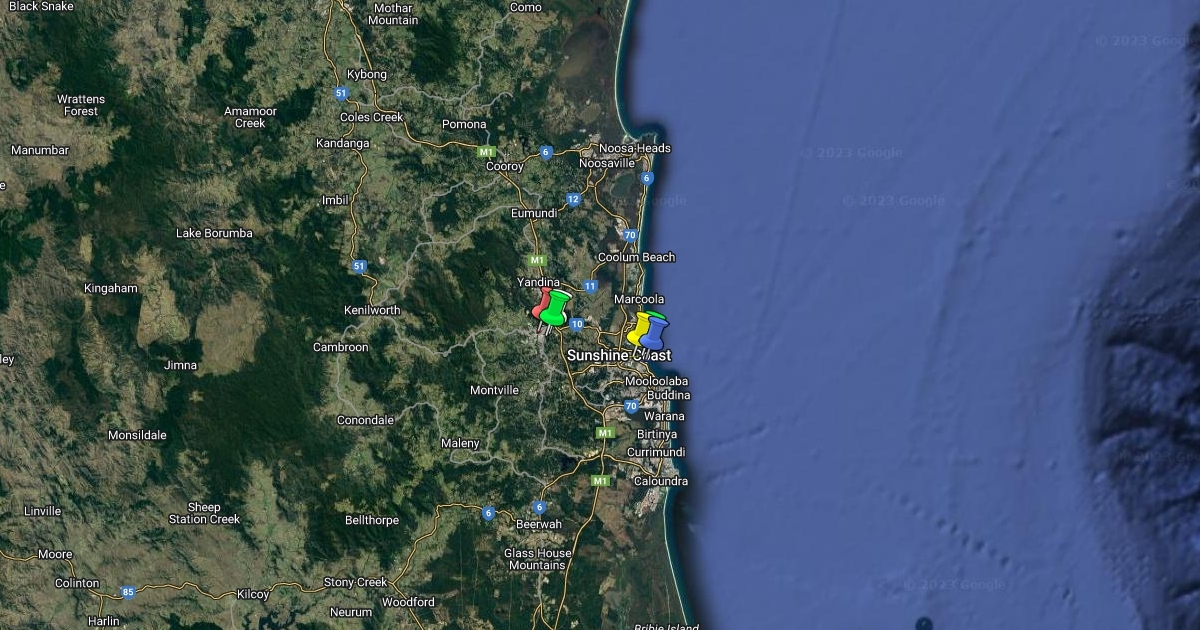This screenshot has width=1200, height=630.
Task: Click the M1 shield near Cooroy
Action: click(x=486, y=152)
